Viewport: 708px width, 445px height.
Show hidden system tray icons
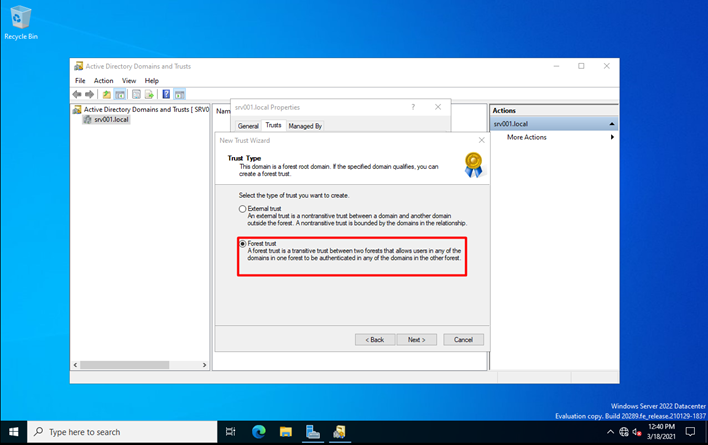point(610,432)
